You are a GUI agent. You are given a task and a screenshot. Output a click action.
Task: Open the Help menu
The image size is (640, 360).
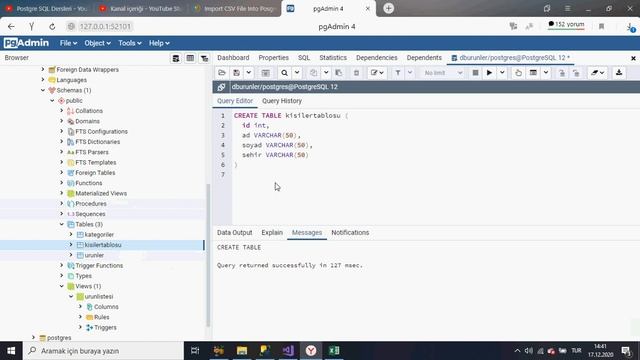click(x=159, y=43)
